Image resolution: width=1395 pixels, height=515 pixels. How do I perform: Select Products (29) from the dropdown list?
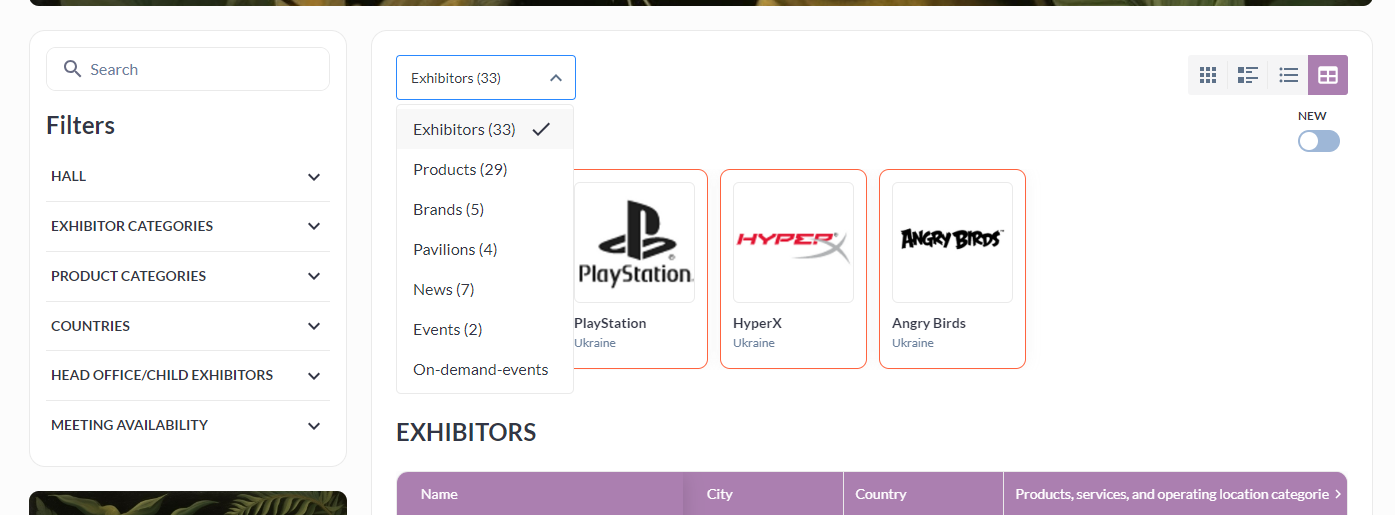pyautogui.click(x=460, y=170)
